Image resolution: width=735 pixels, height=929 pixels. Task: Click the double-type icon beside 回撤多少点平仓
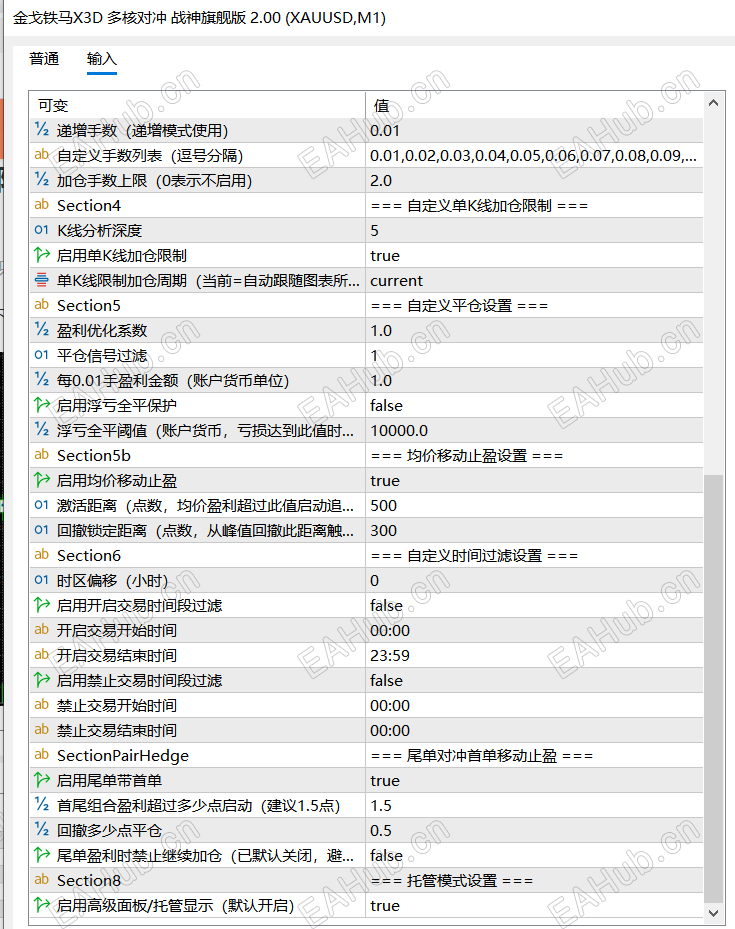point(41,830)
